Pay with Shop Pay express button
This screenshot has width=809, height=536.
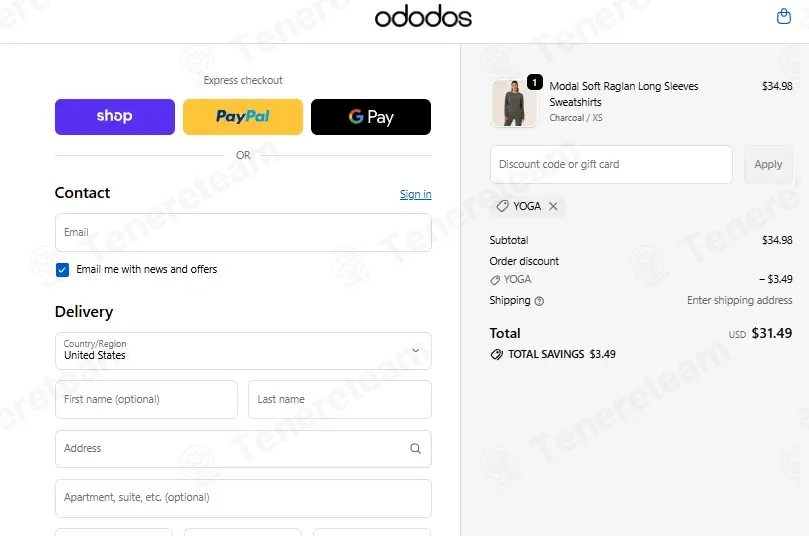pos(115,117)
